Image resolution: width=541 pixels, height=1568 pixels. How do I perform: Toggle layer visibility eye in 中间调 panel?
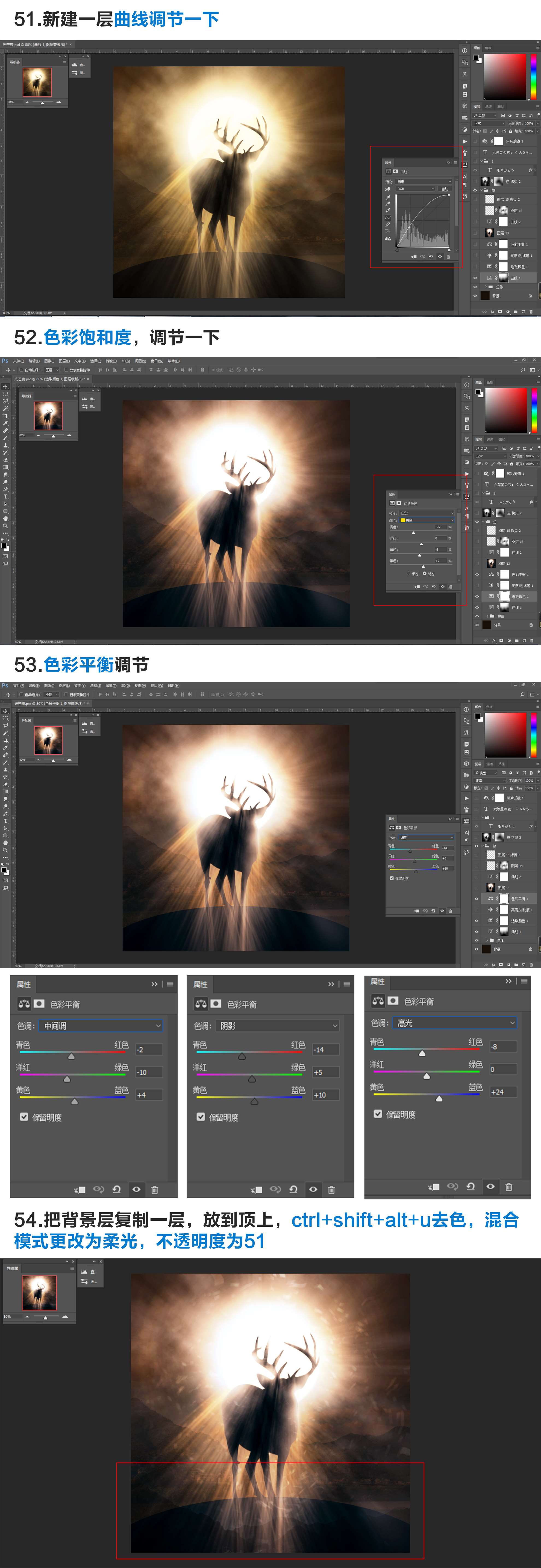pos(136,1189)
